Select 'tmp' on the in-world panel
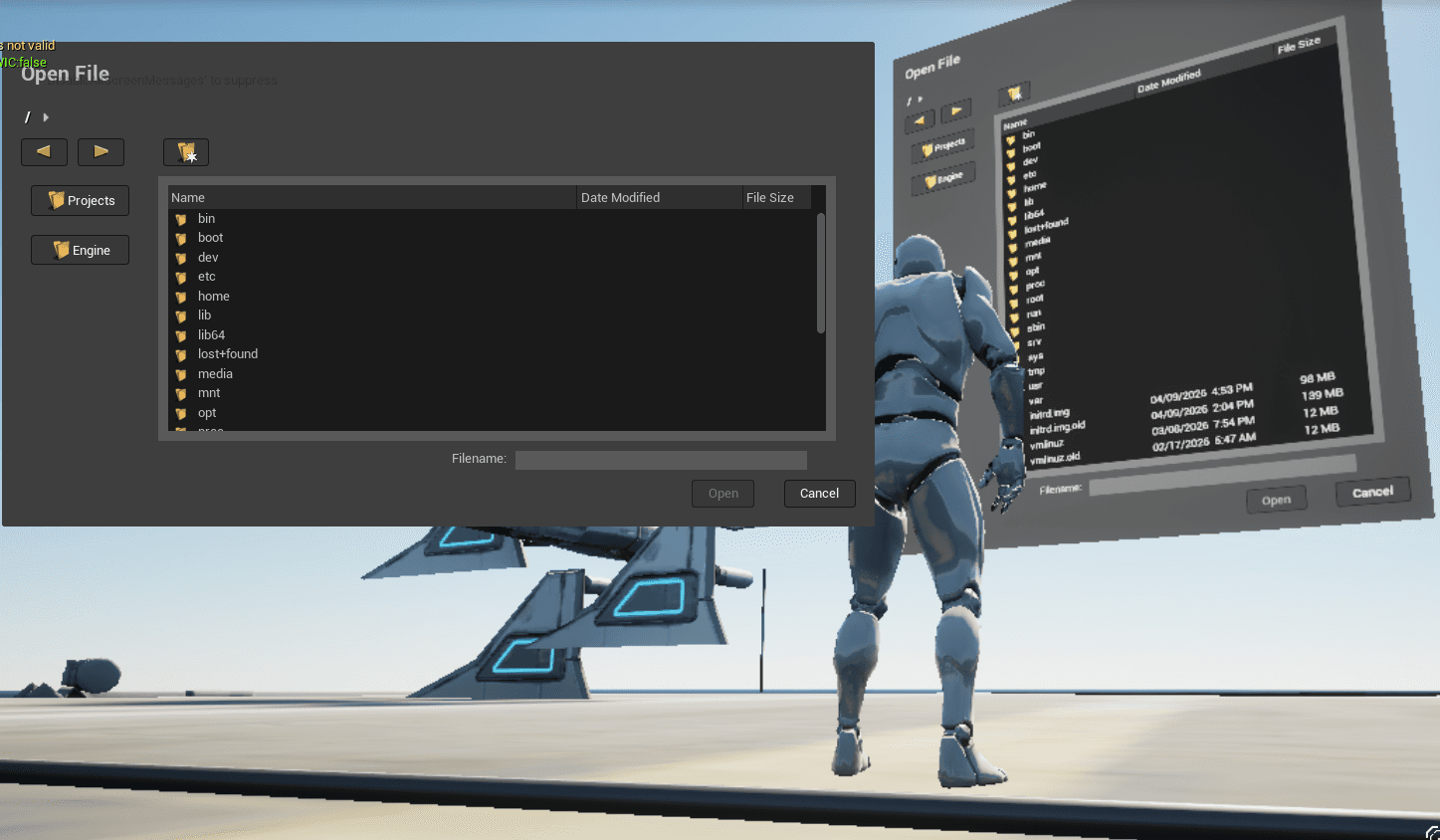Viewport: 1440px width, 840px height. click(x=1036, y=371)
